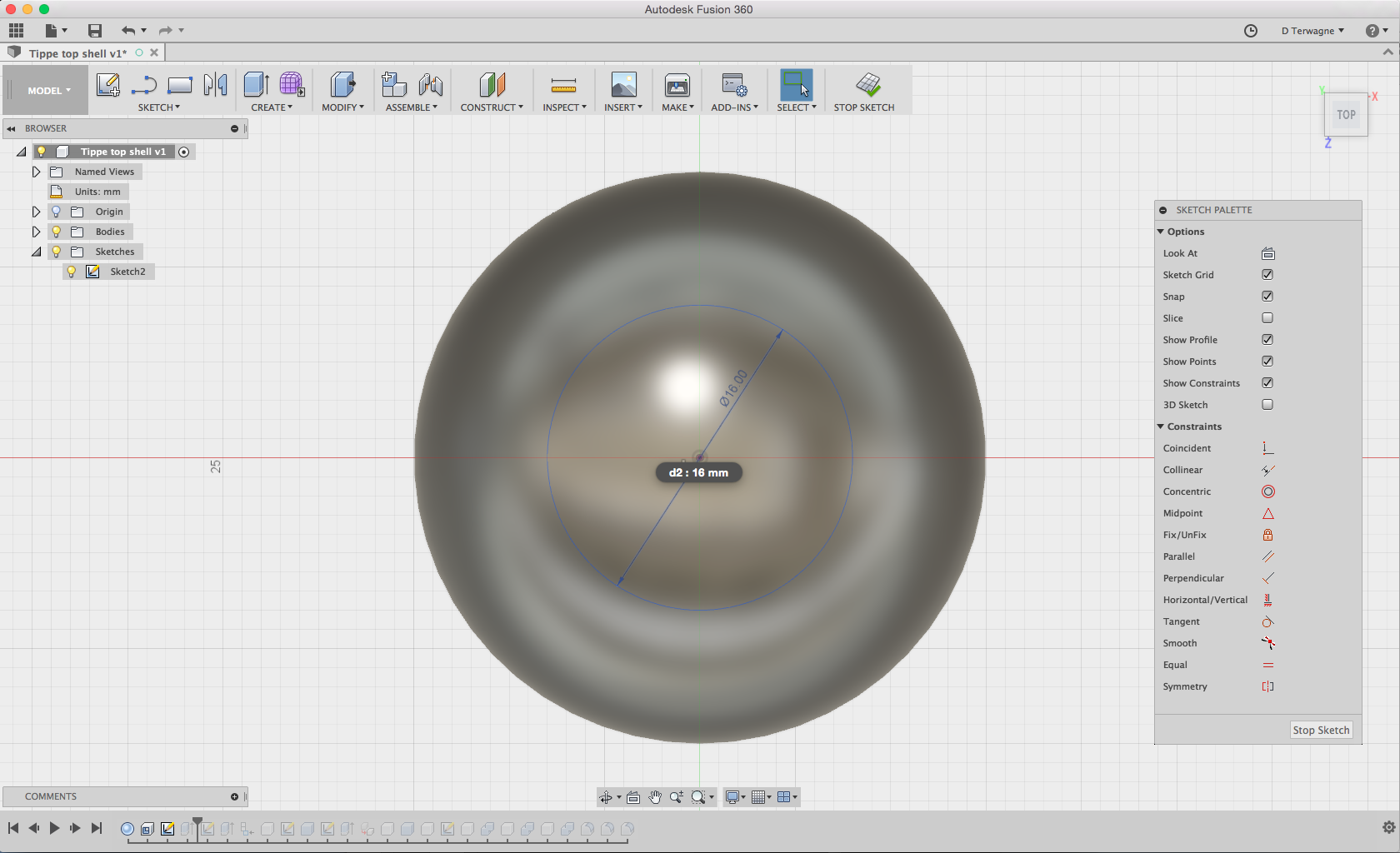1400x853 pixels.
Task: Click the Press Pull modify icon
Action: coord(342,84)
